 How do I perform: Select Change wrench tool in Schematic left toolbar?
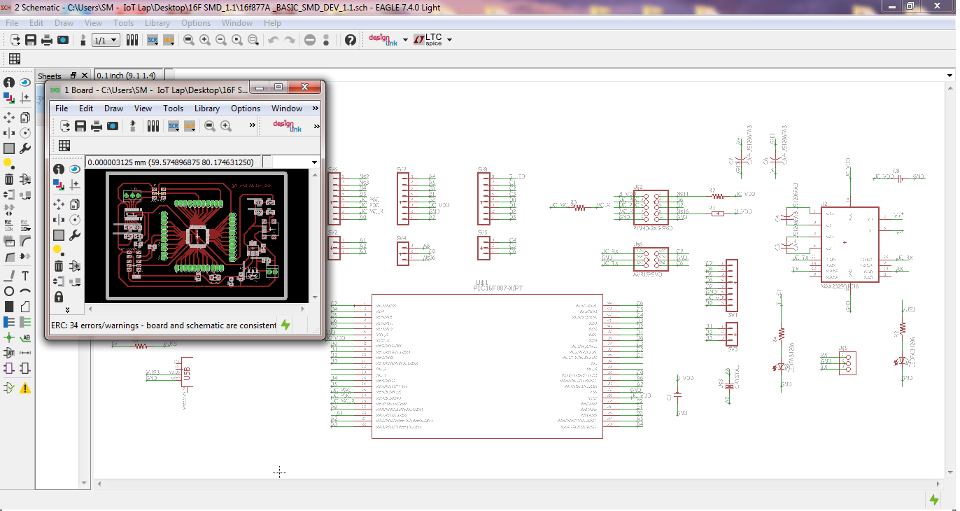coord(25,148)
